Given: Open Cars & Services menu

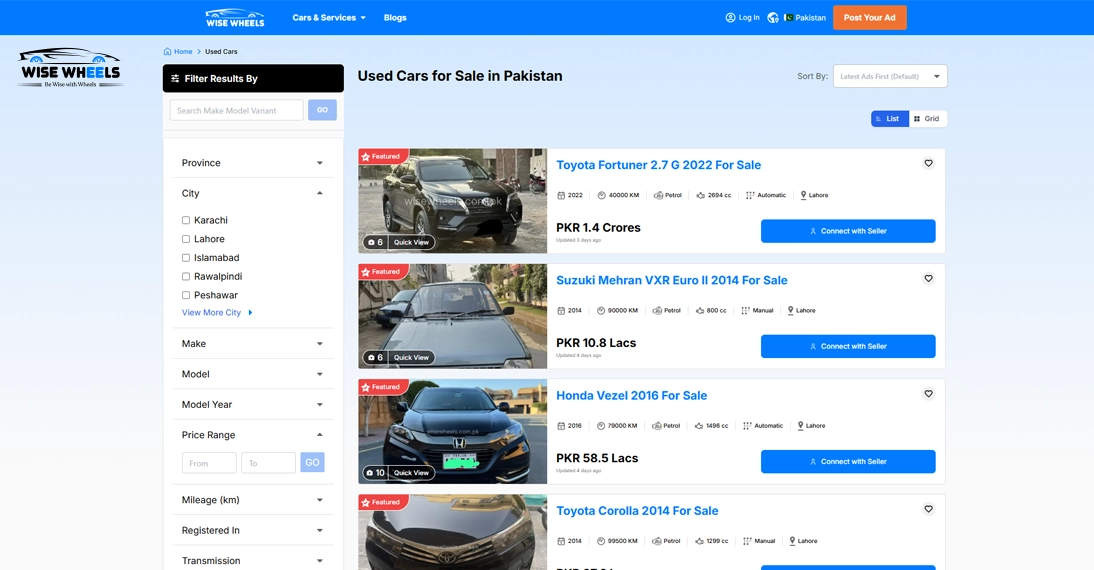Looking at the screenshot, I should click(329, 17).
